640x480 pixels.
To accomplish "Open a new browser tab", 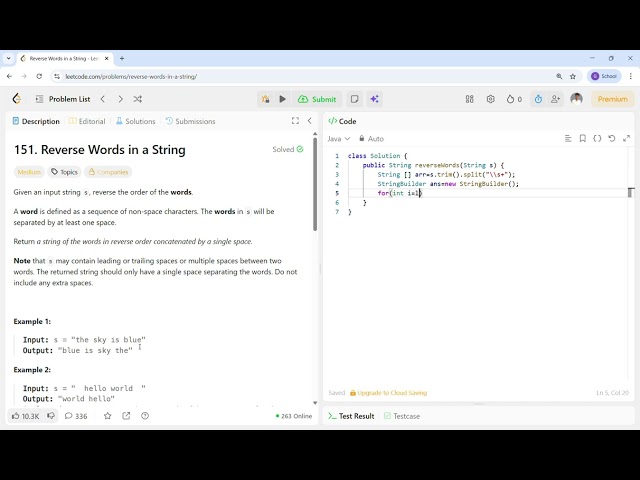I will pos(122,58).
